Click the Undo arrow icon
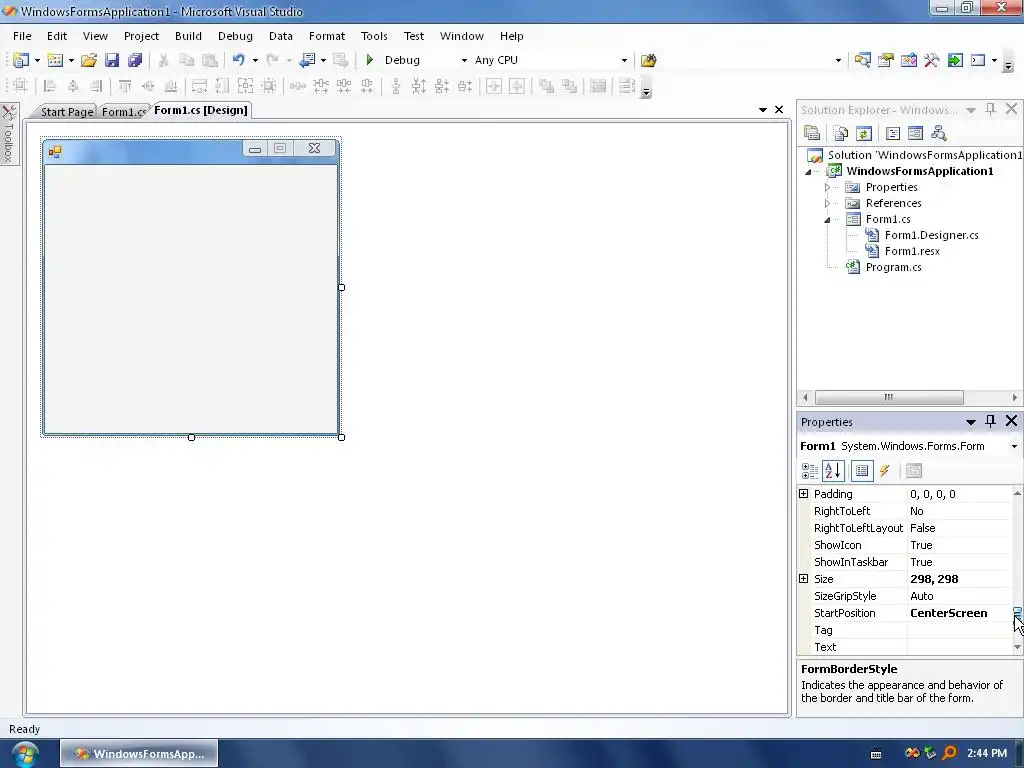The width and height of the screenshot is (1024, 768). [238, 60]
